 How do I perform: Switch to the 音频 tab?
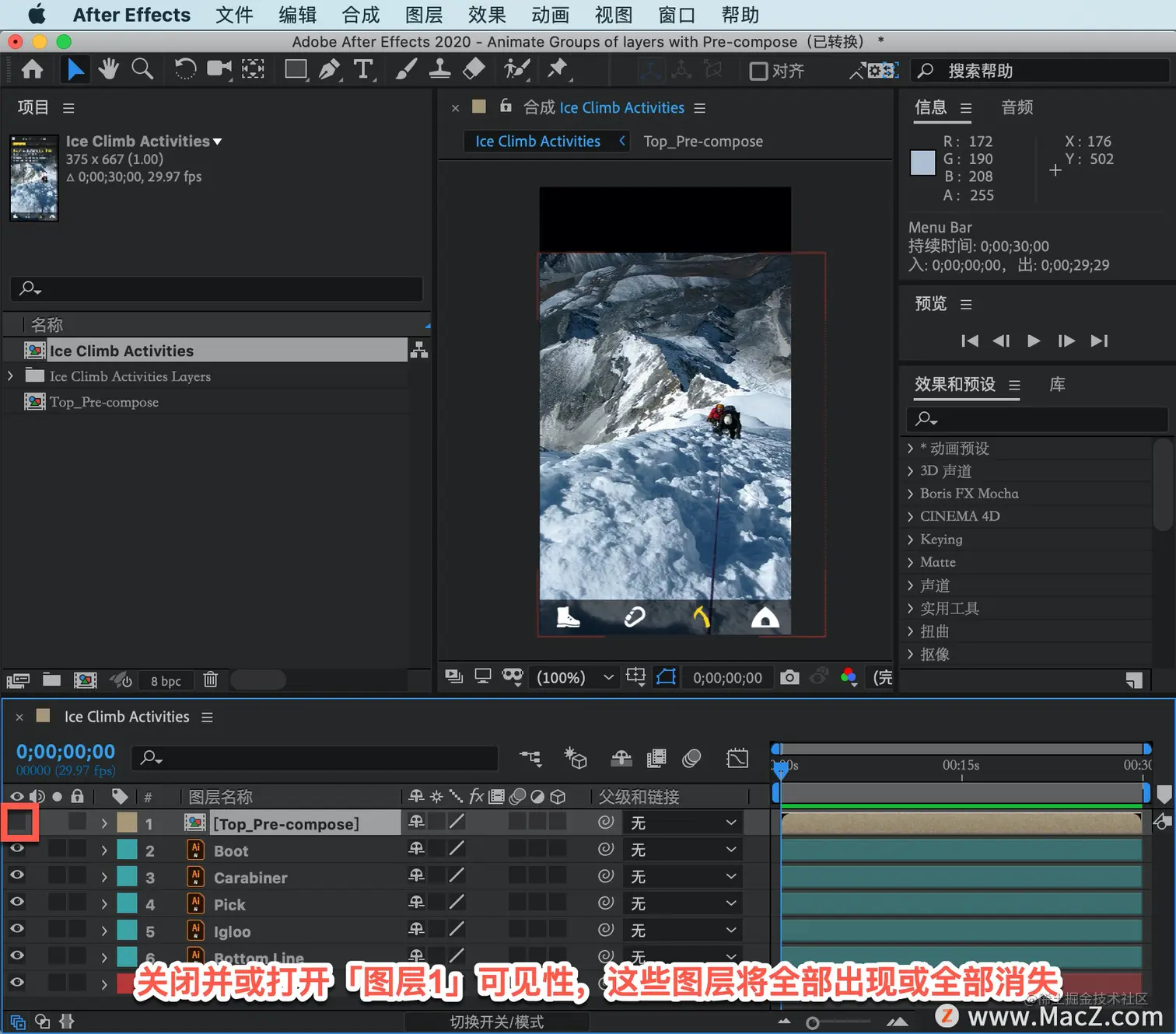[1017, 107]
